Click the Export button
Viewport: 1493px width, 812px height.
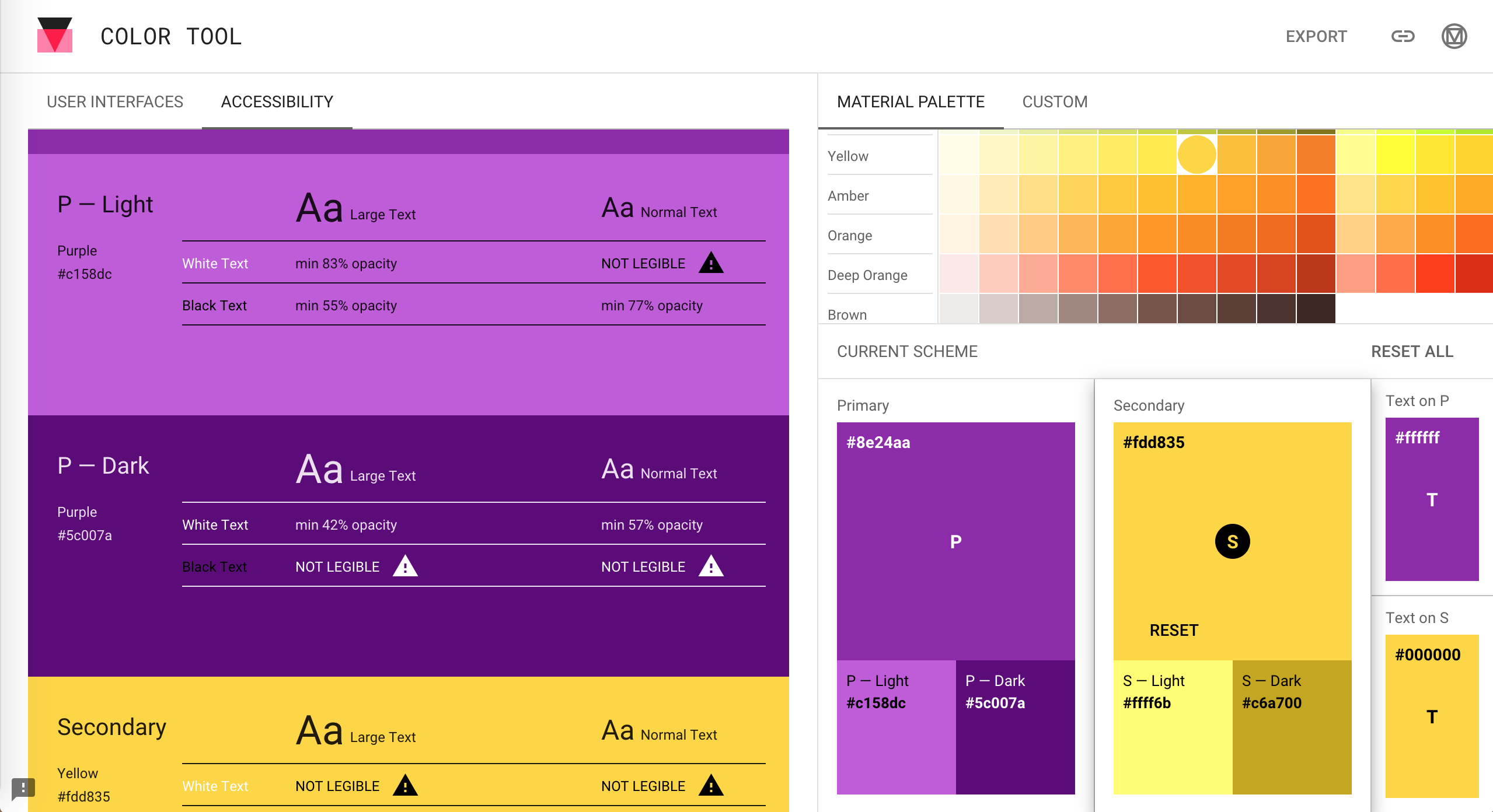pyautogui.click(x=1316, y=36)
